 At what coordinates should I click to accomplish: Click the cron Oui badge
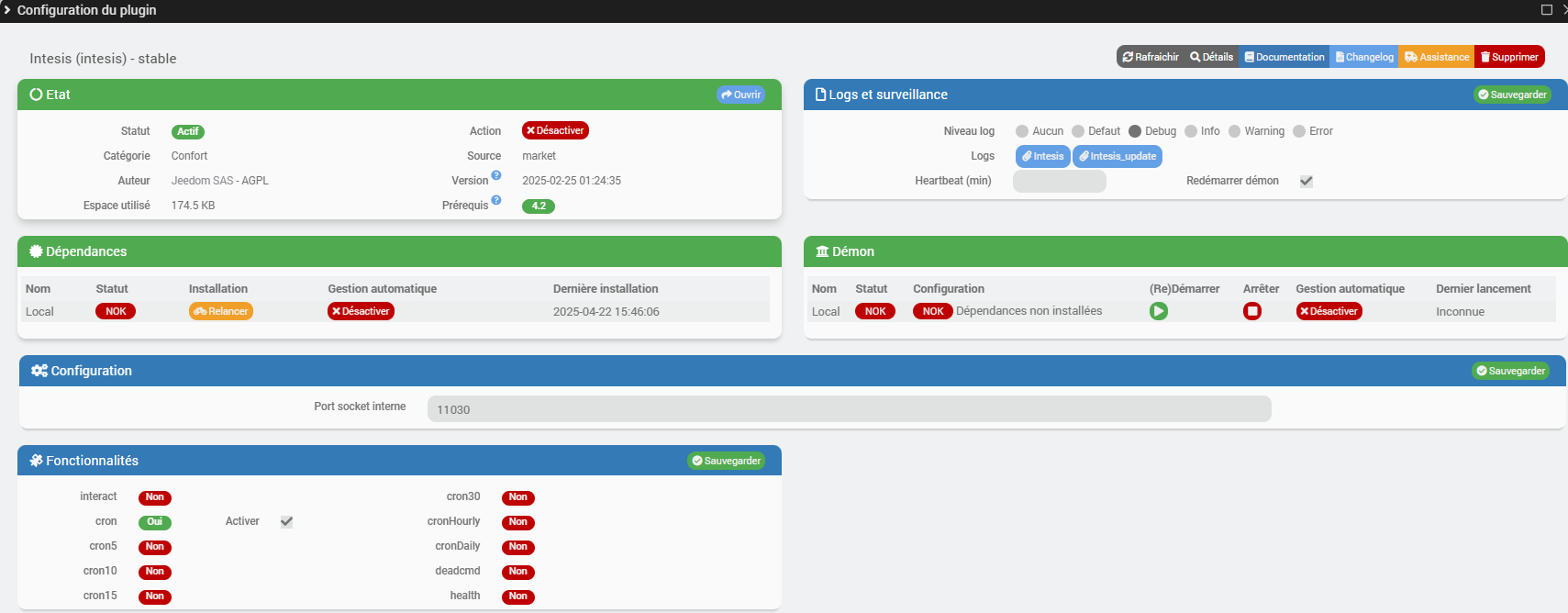pyautogui.click(x=155, y=522)
